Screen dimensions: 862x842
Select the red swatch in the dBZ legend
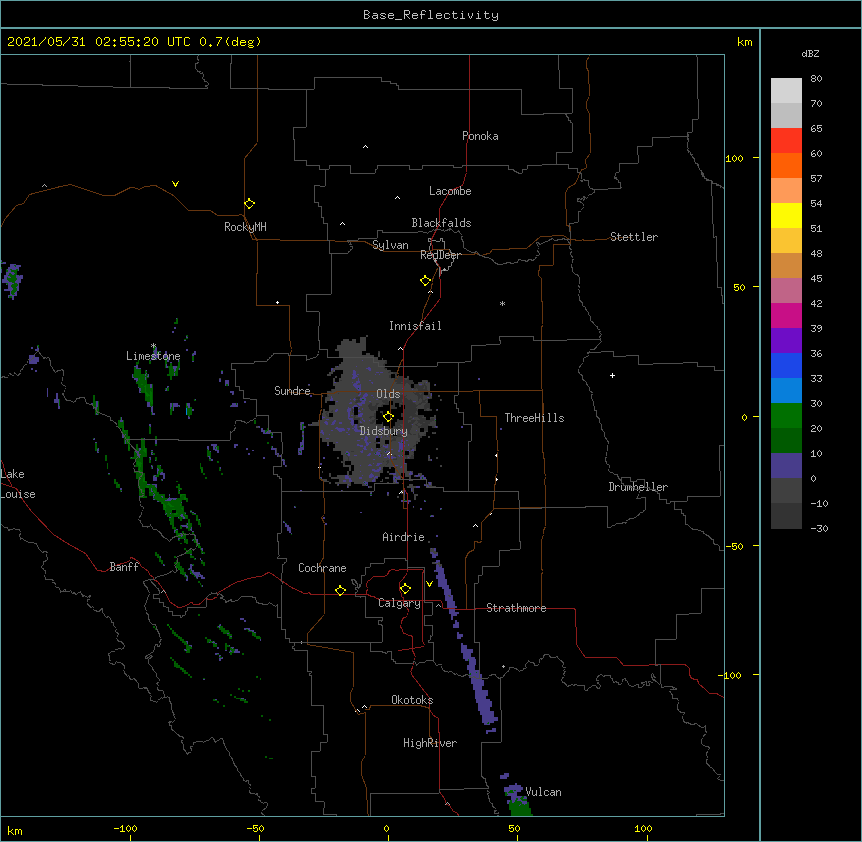(786, 140)
